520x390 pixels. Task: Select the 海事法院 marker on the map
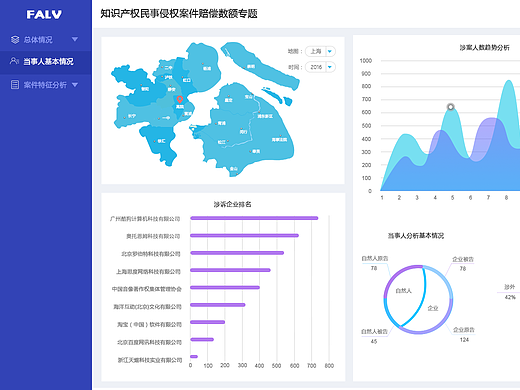coord(279,140)
